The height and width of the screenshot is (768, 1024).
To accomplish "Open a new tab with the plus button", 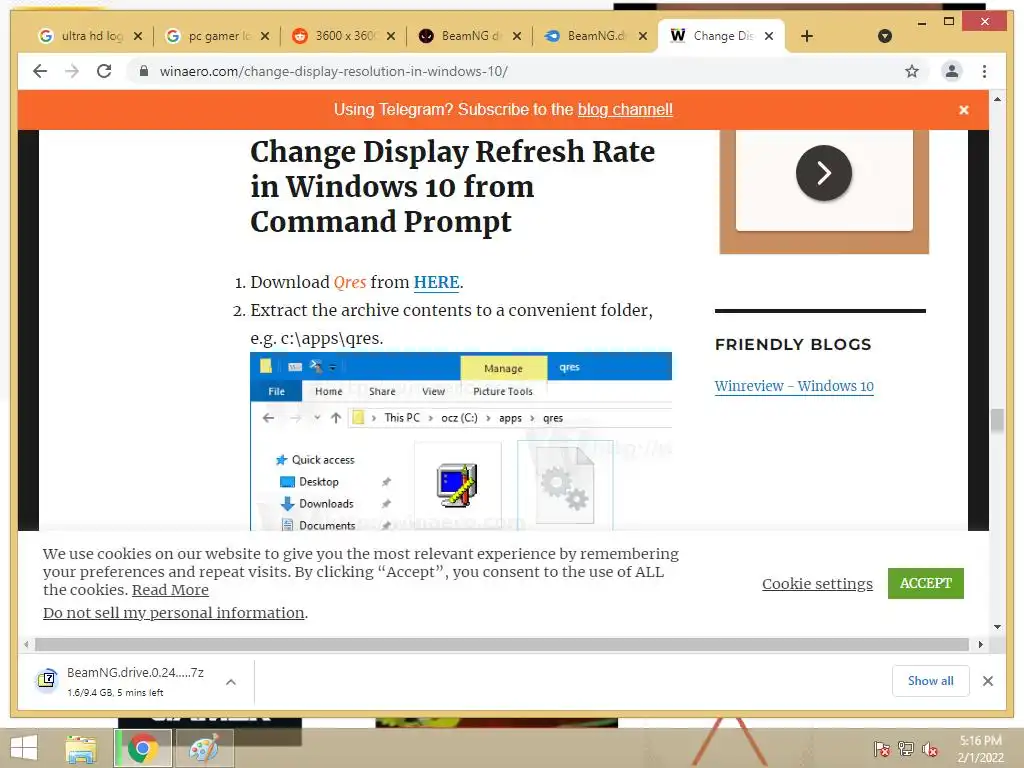I will [807, 36].
